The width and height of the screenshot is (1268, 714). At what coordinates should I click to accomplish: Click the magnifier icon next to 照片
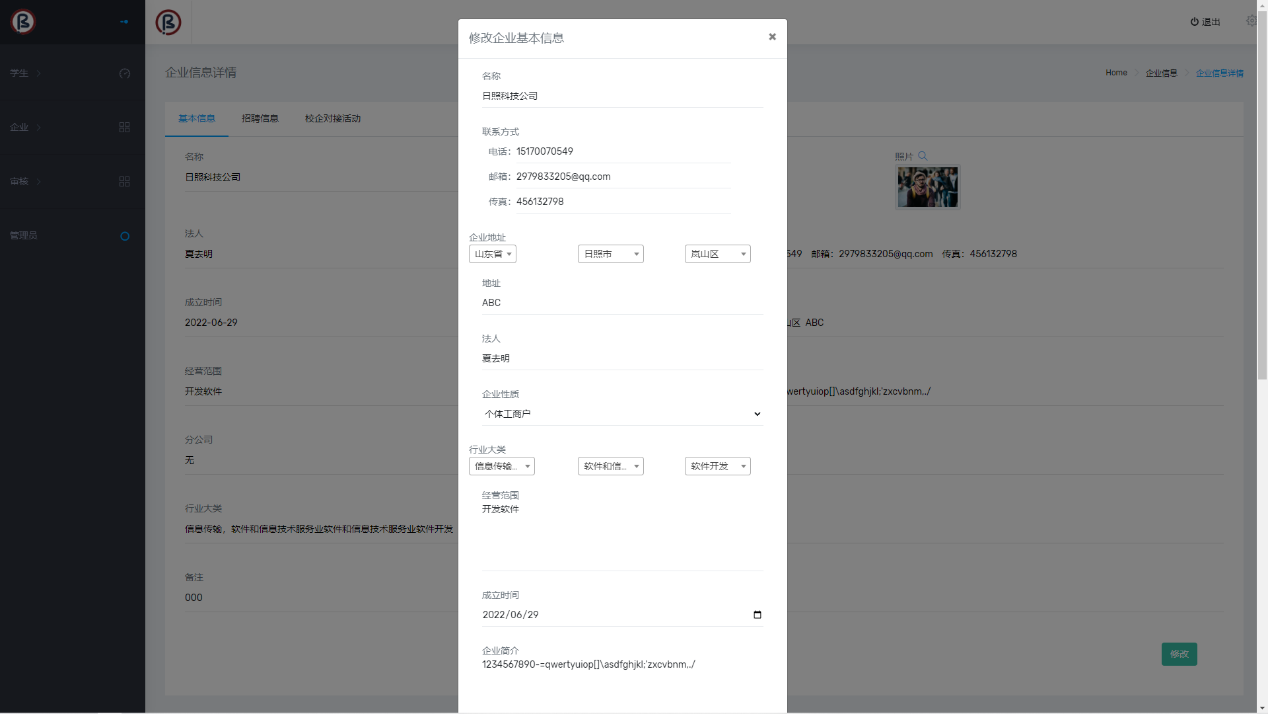(x=922, y=156)
